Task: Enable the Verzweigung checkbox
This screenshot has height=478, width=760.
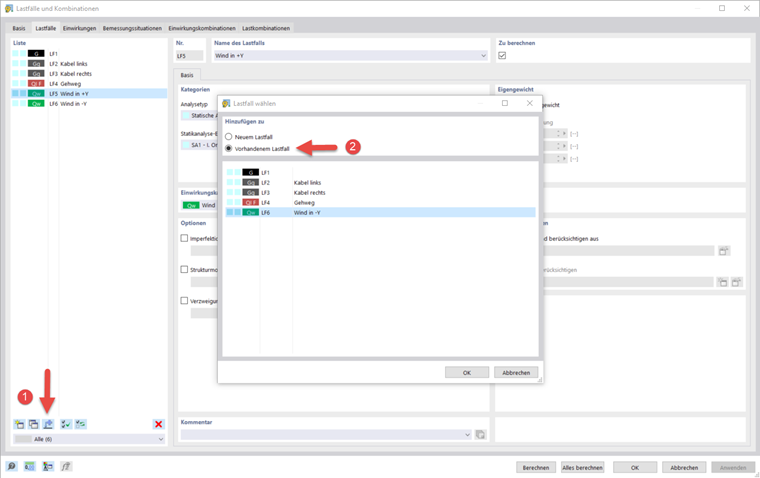Action: [x=184, y=301]
